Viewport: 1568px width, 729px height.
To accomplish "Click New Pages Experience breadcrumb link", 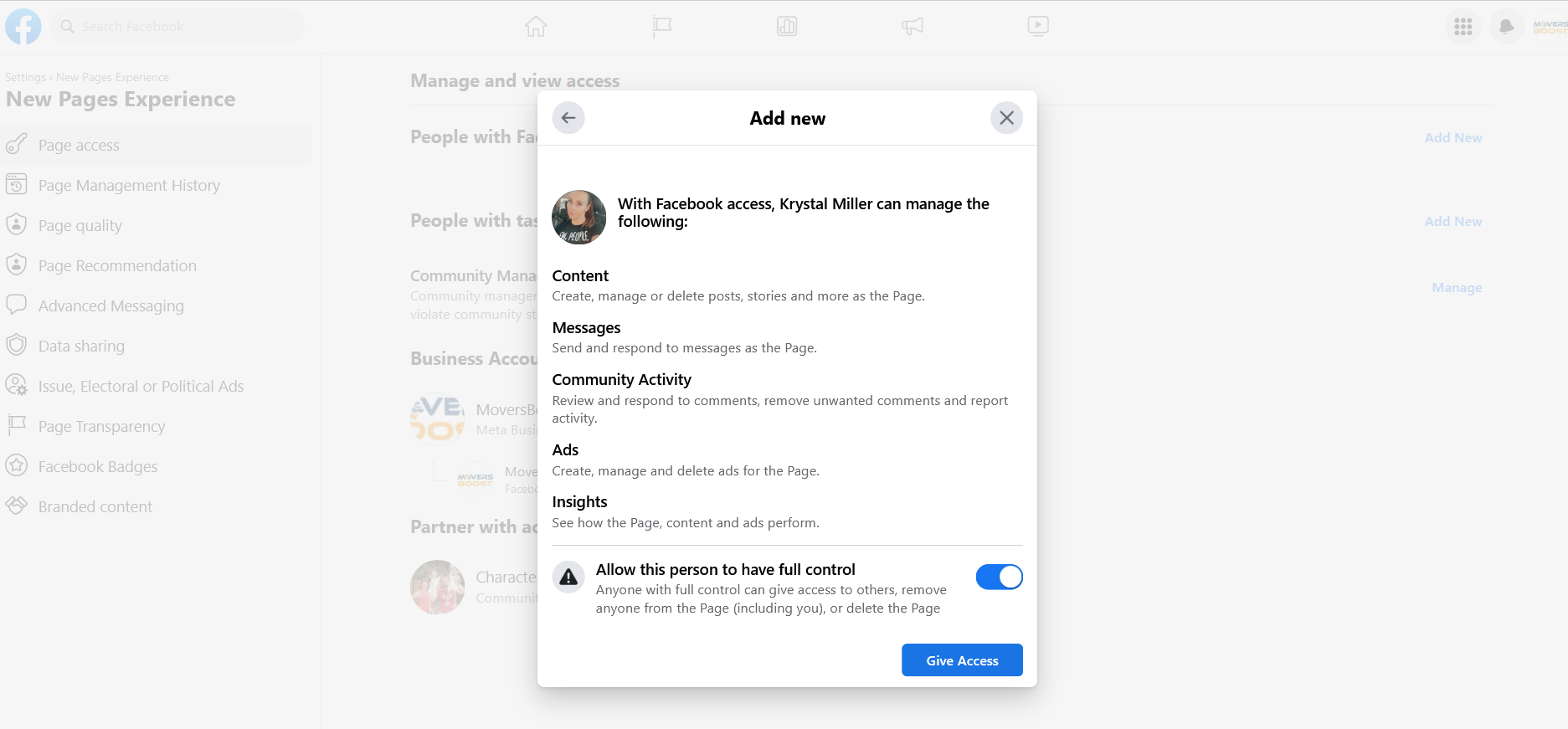I will pos(112,78).
